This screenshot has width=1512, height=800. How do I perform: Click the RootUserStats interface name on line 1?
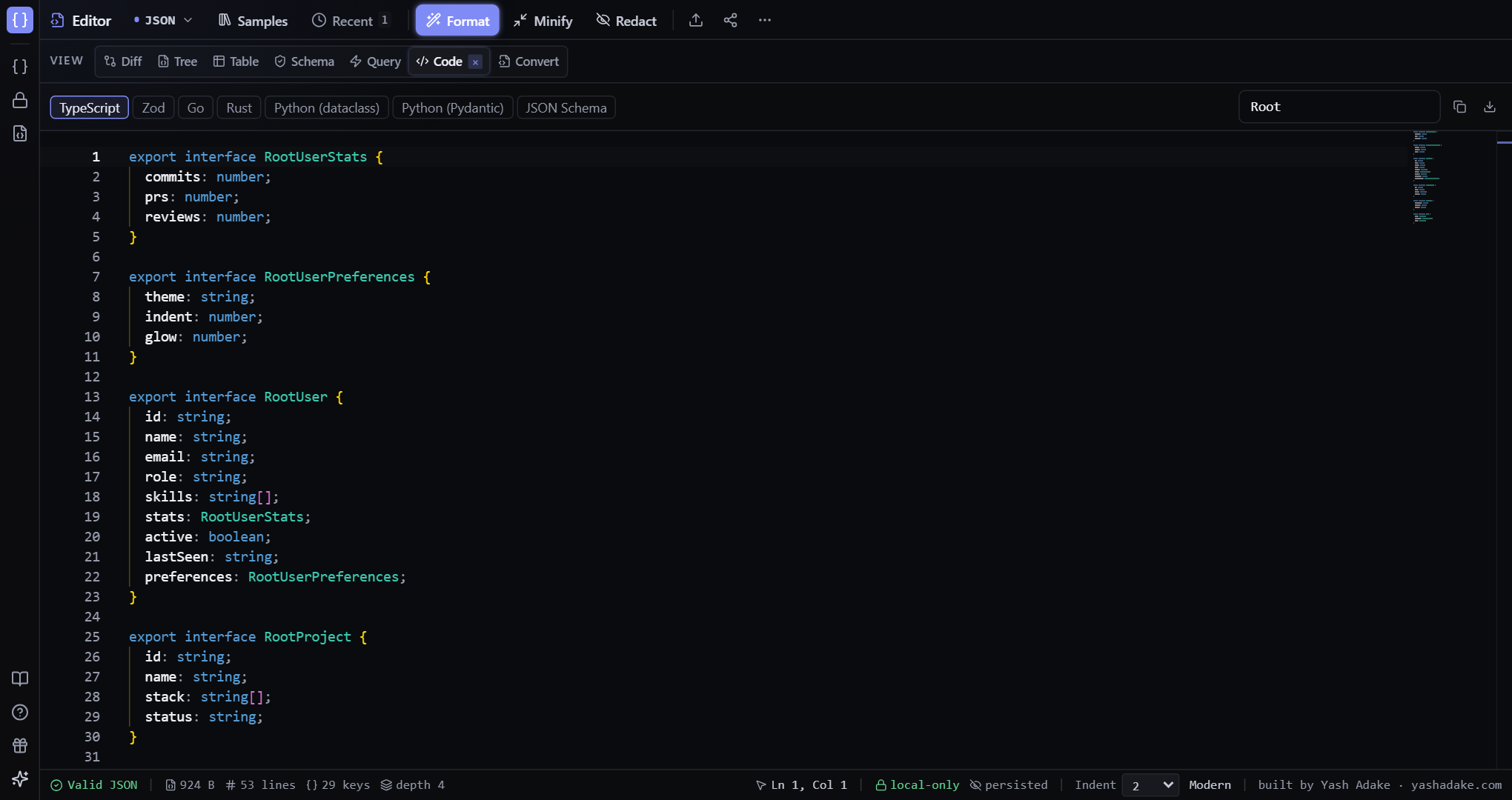(x=316, y=157)
